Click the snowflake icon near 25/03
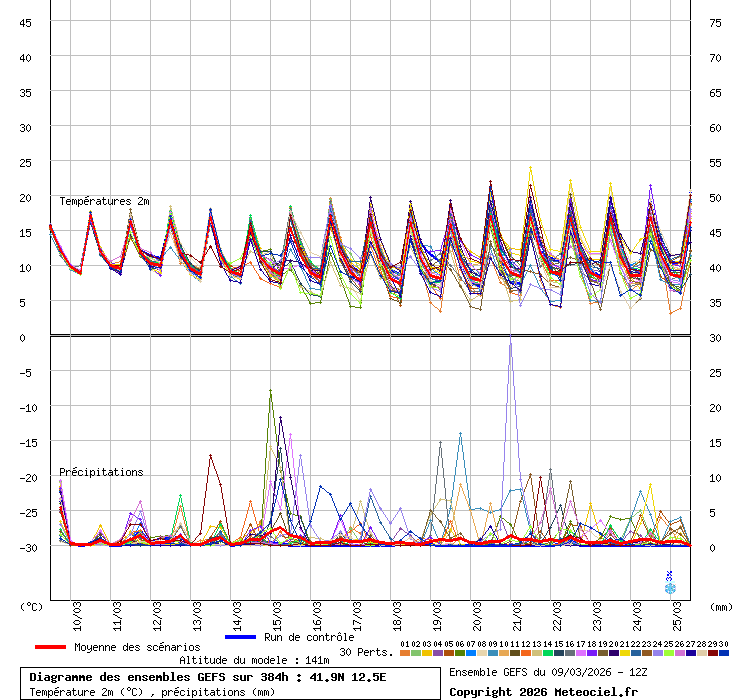Viewport: 740px width, 700px height. (x=670, y=588)
